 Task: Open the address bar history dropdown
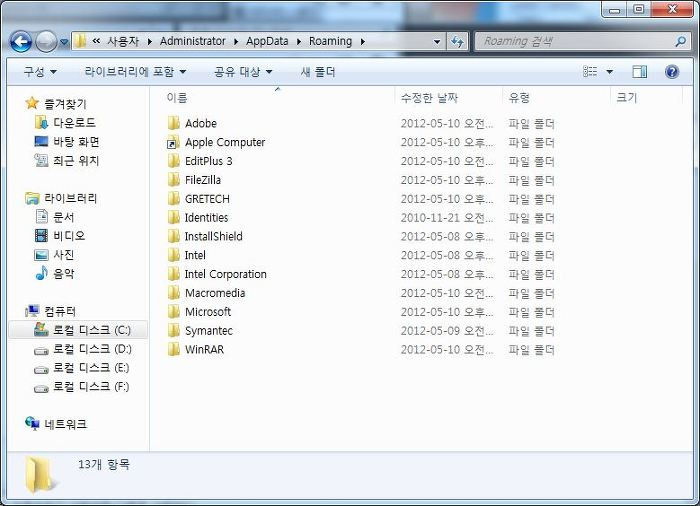point(437,42)
